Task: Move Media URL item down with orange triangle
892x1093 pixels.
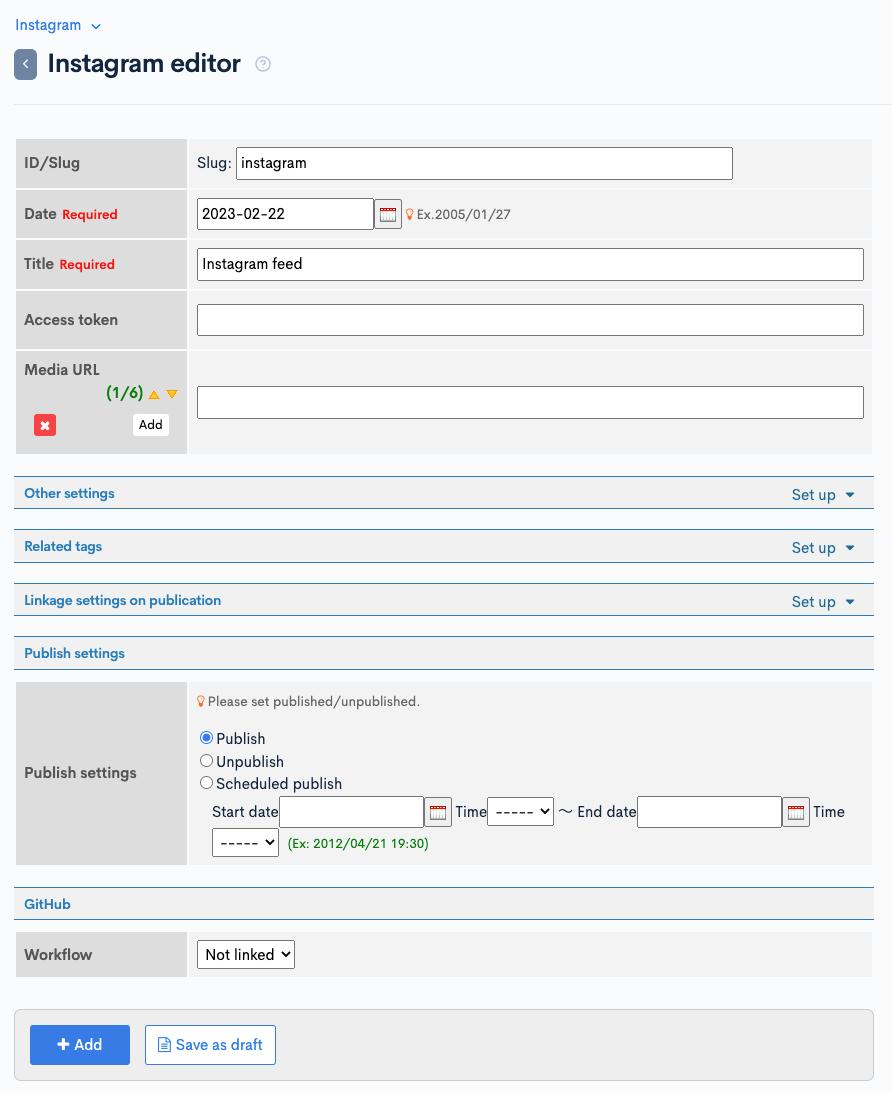Action: pos(171,394)
